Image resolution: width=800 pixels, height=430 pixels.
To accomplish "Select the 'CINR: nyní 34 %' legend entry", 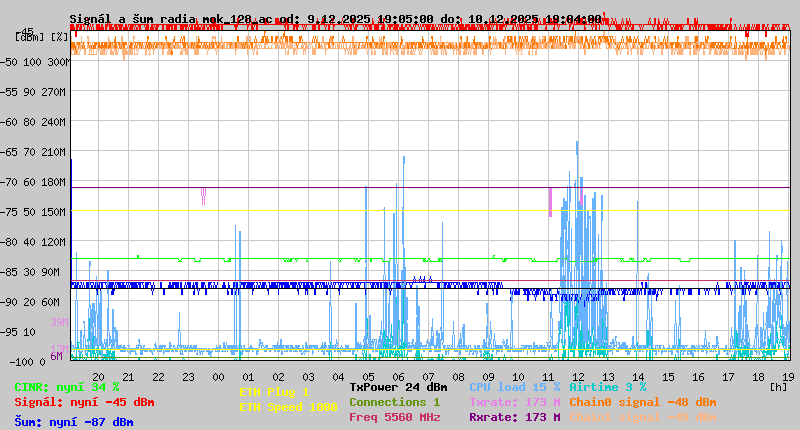I will (67, 387).
